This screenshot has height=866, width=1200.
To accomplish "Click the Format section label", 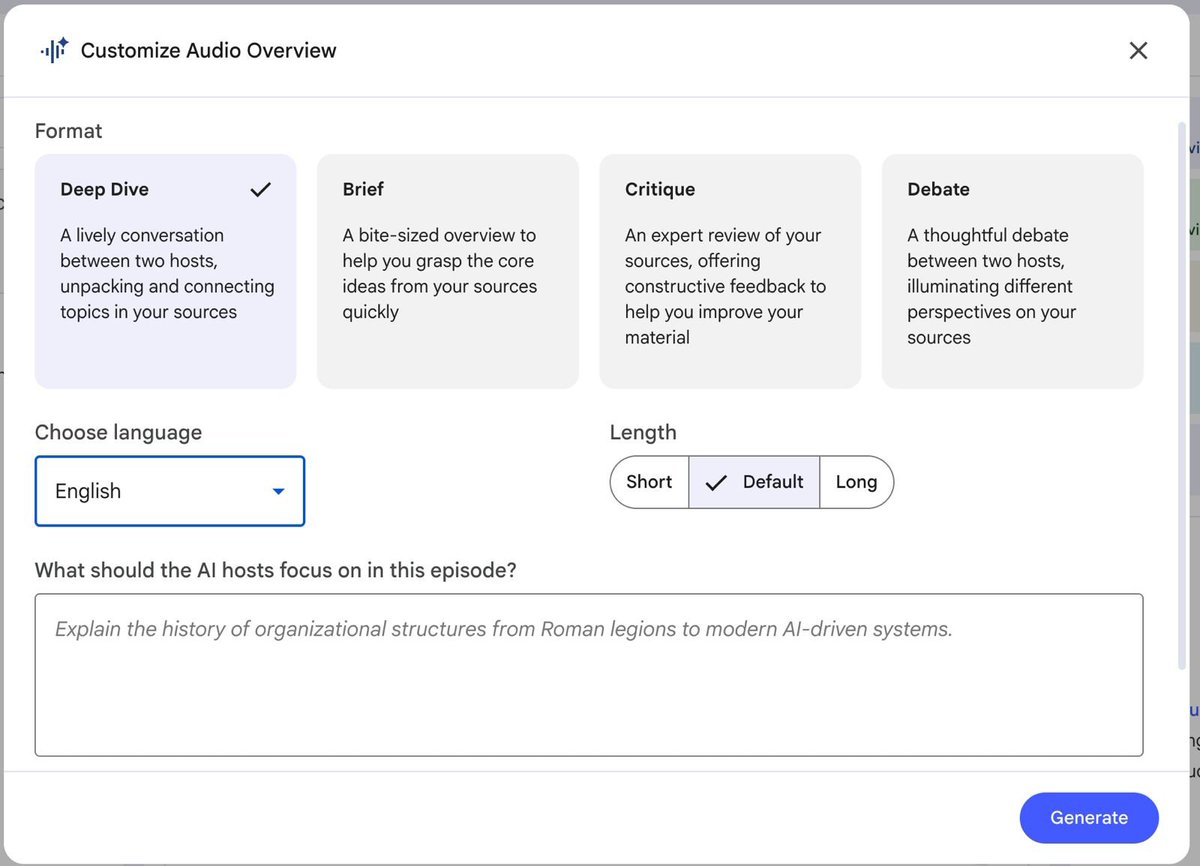I will (69, 131).
